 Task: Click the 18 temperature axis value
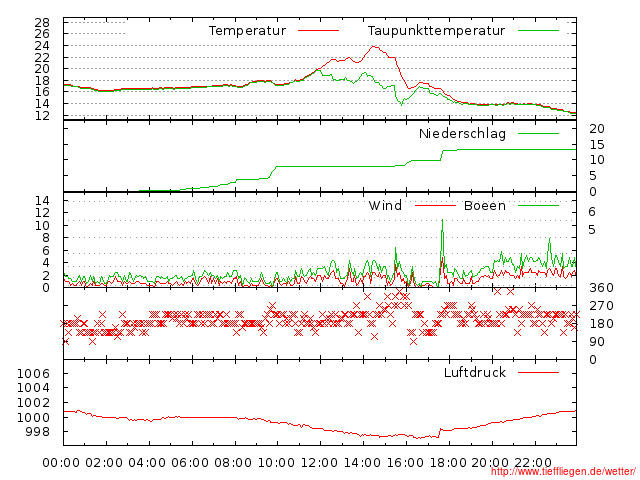[42, 80]
